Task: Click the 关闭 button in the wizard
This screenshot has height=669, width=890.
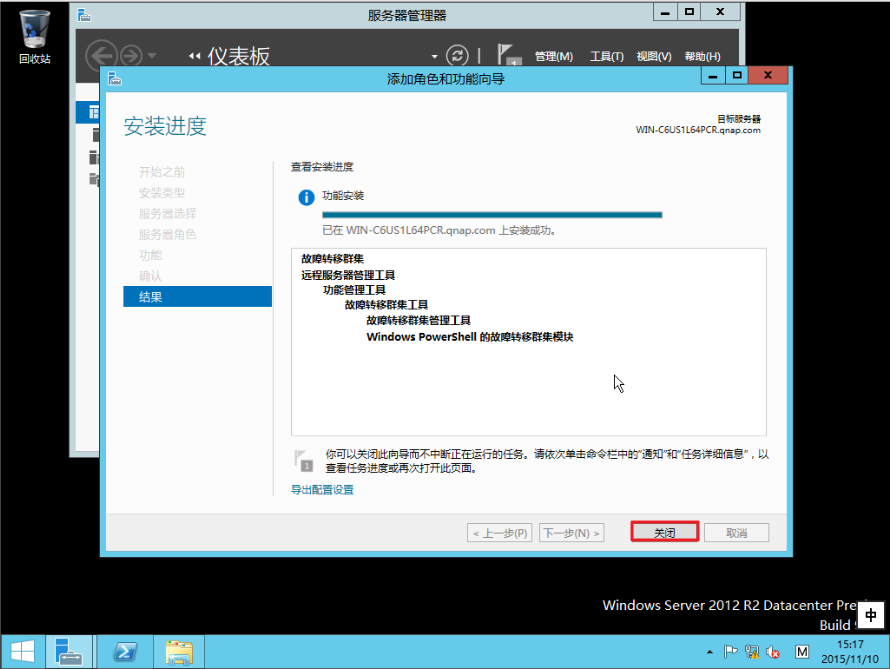Action: [664, 532]
